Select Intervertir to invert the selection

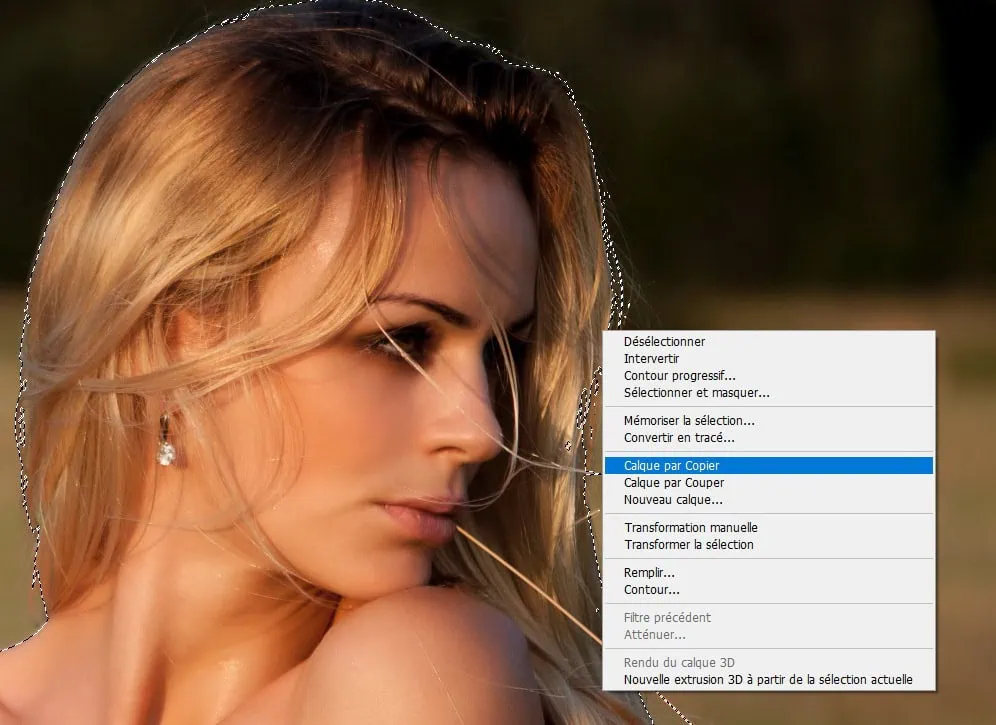click(x=651, y=359)
